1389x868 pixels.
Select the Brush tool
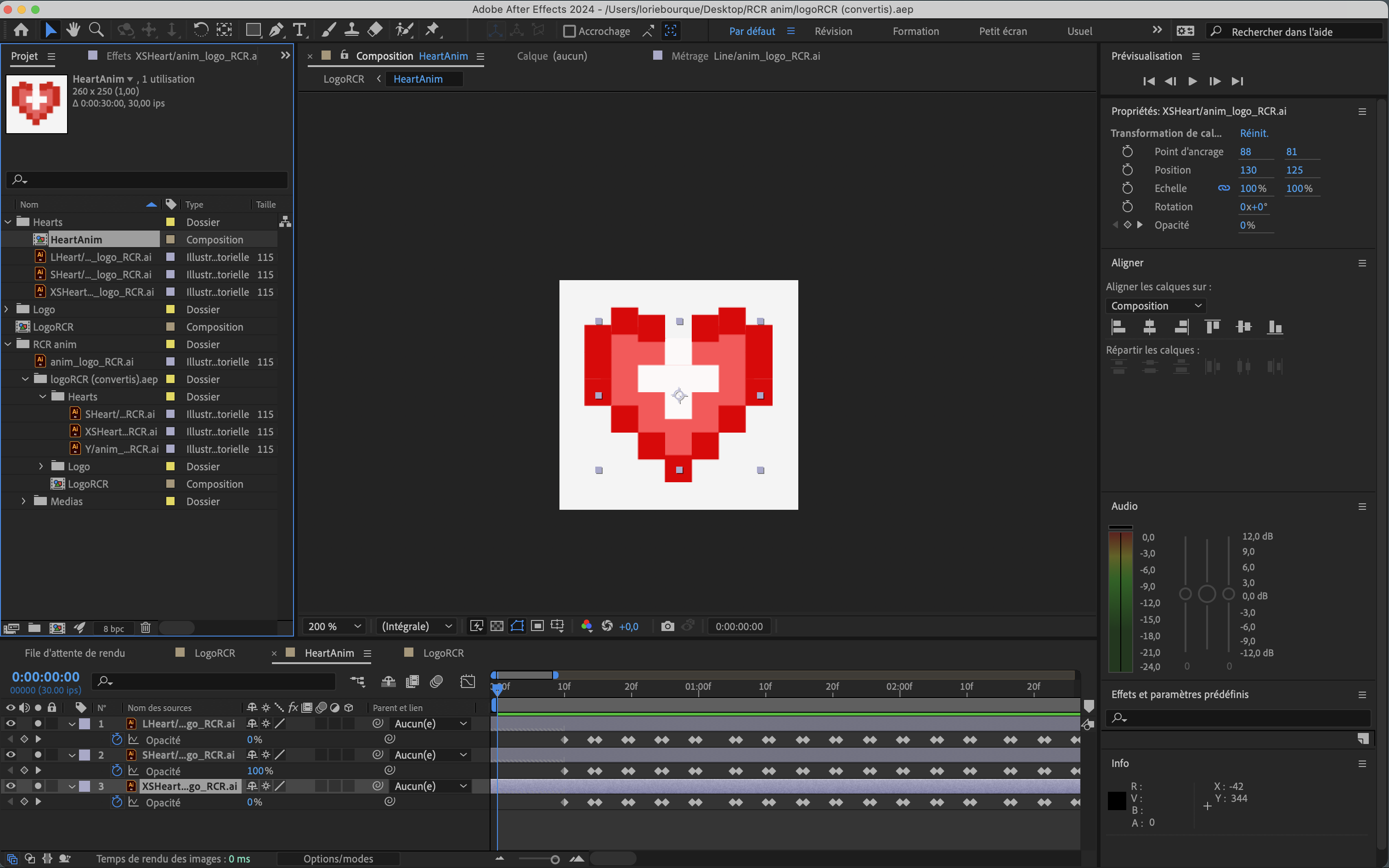click(328, 30)
